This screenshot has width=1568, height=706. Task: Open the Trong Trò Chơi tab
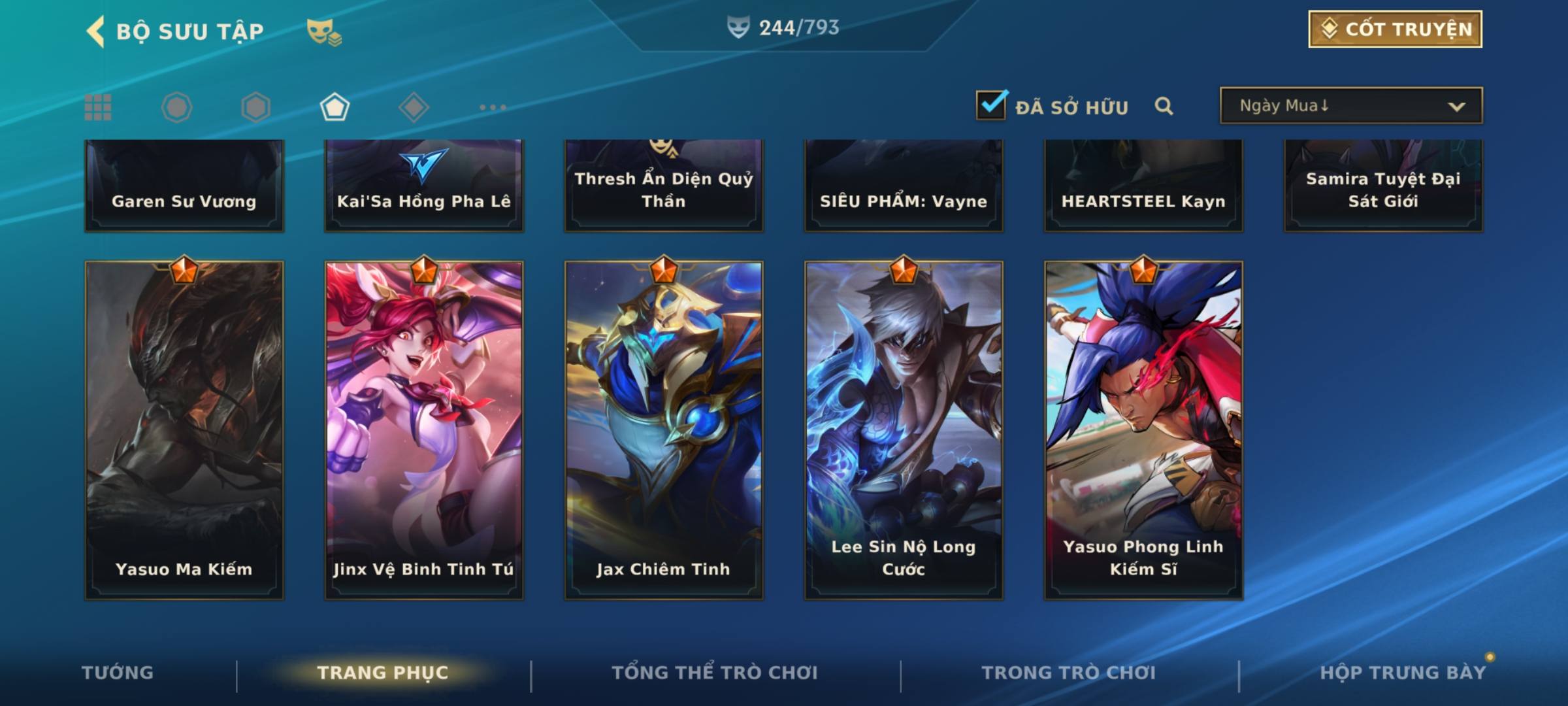pyautogui.click(x=1069, y=673)
